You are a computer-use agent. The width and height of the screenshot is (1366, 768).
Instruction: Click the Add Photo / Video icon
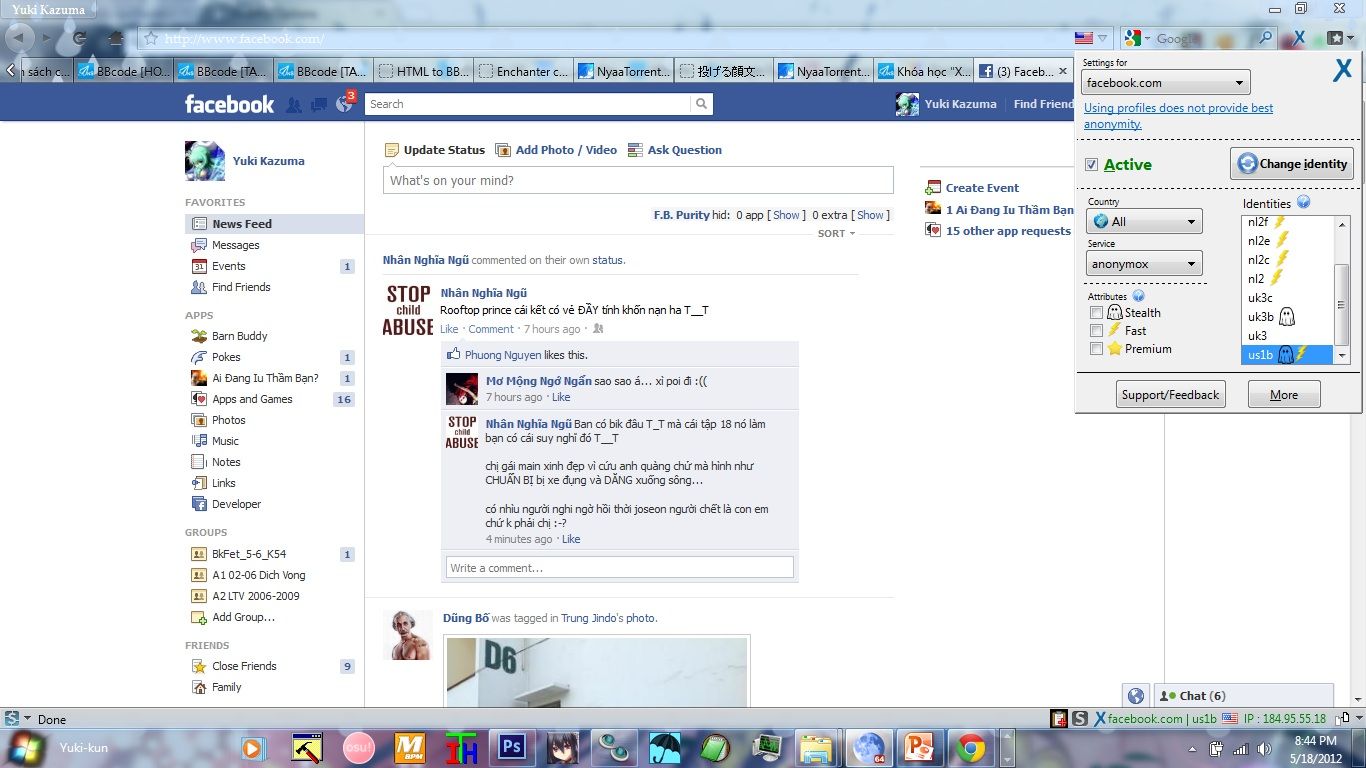[503, 150]
